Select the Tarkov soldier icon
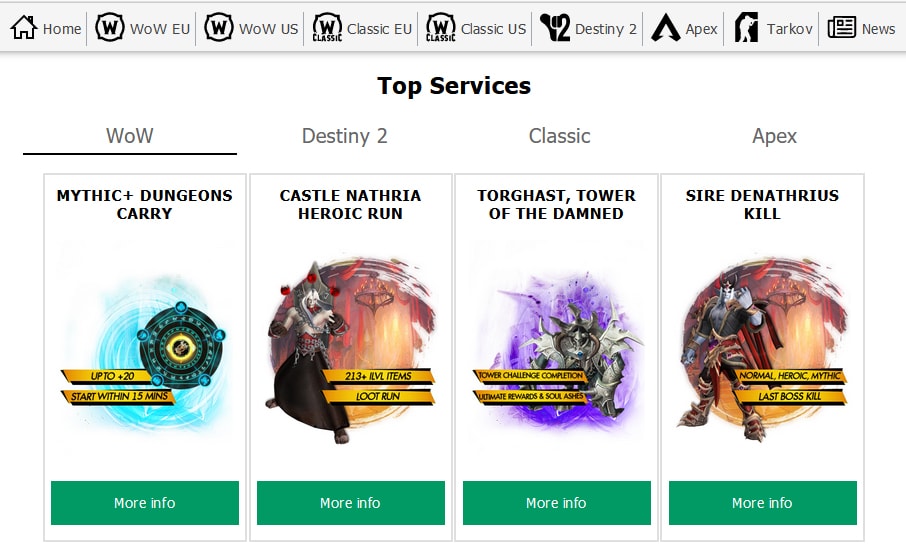The width and height of the screenshot is (906, 544). [x=746, y=28]
